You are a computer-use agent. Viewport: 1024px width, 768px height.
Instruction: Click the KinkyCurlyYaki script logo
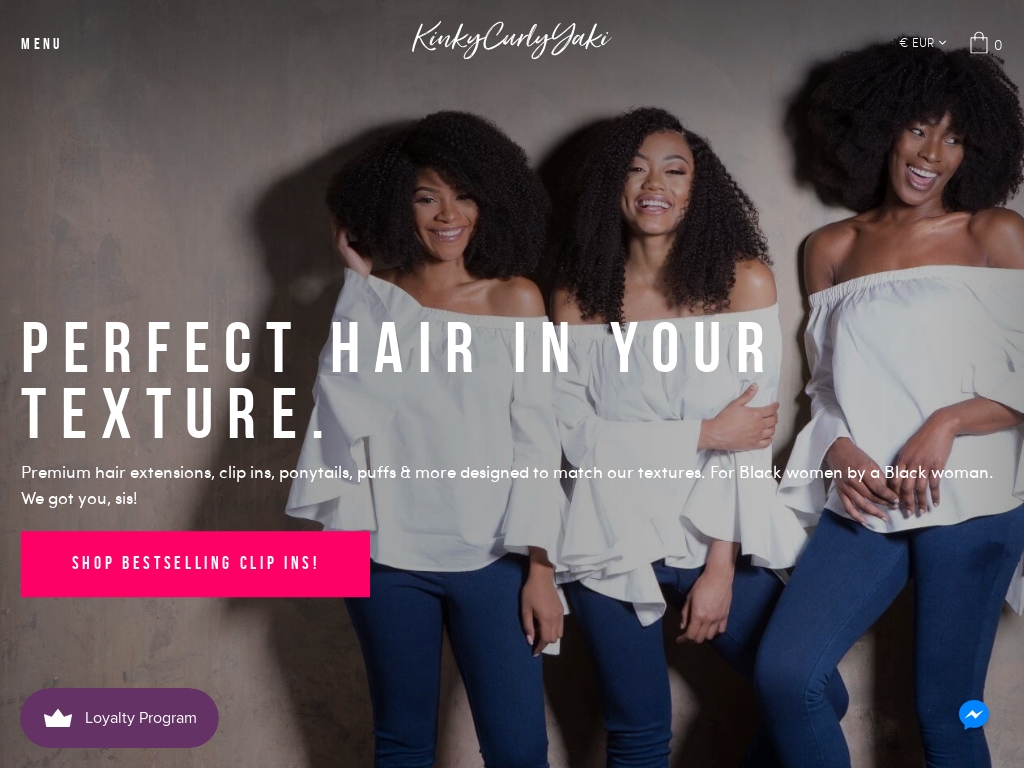tap(511, 40)
